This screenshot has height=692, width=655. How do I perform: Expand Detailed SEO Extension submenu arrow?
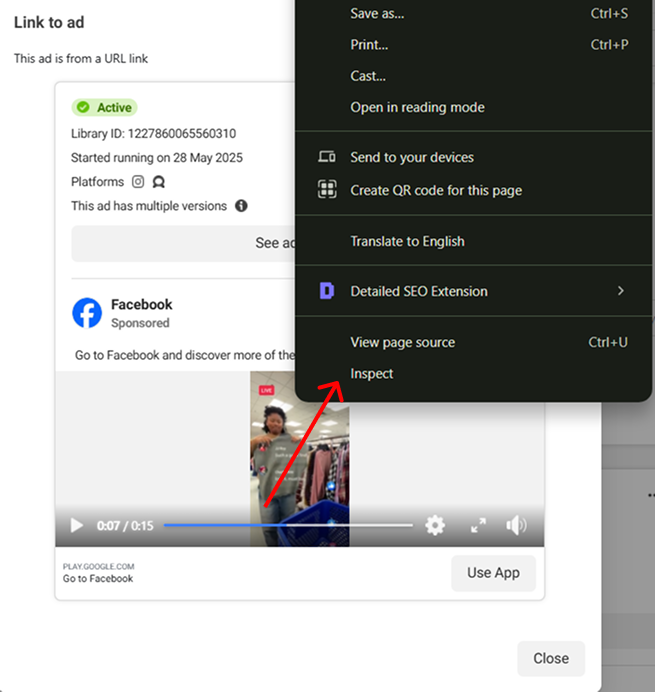coord(621,291)
